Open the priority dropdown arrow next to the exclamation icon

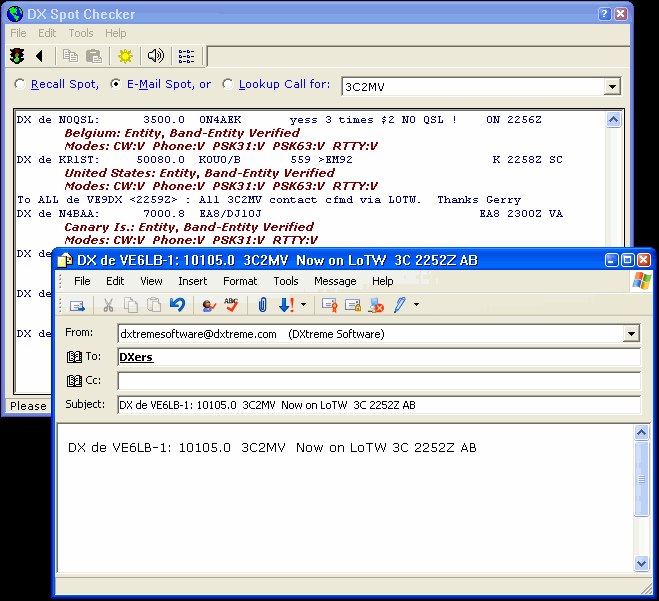tap(303, 305)
